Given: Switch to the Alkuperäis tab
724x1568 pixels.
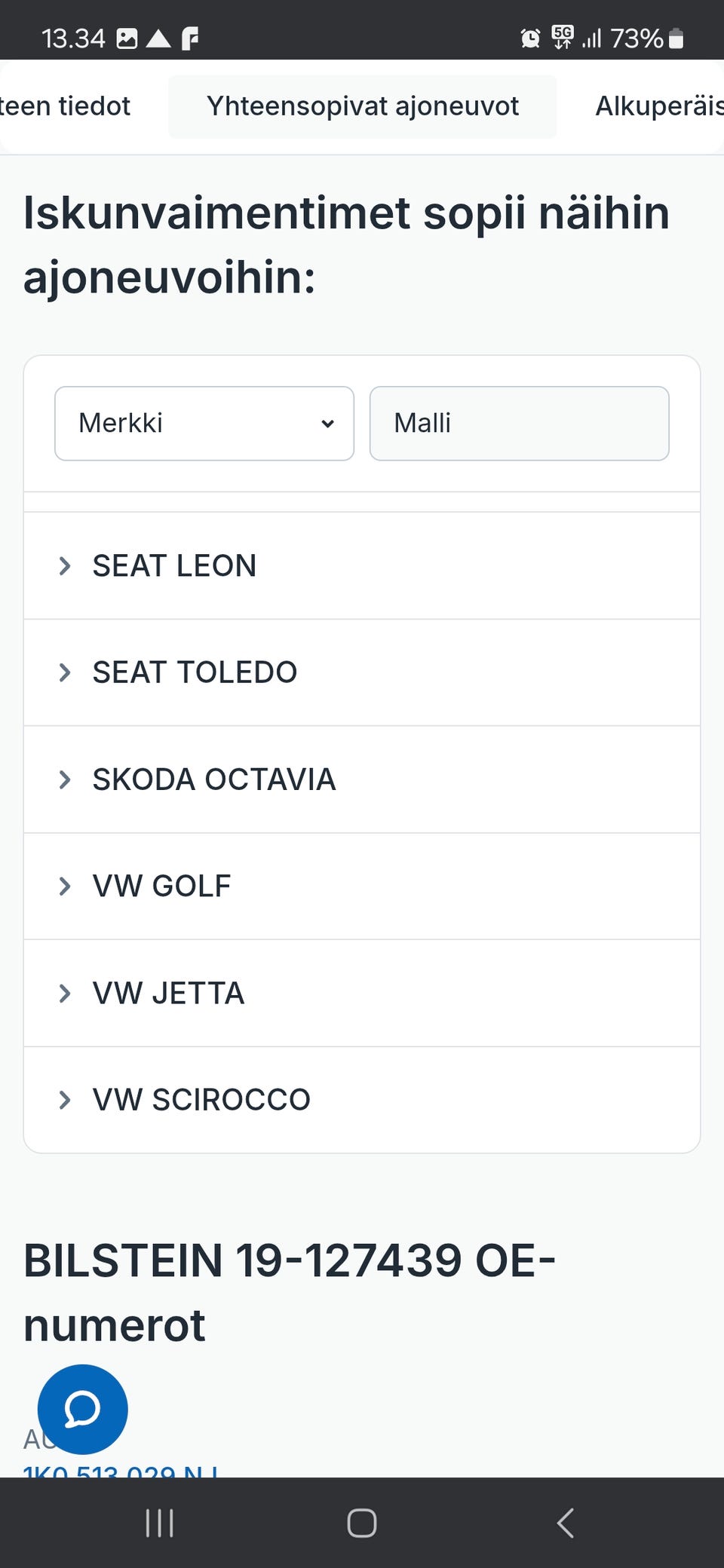Looking at the screenshot, I should [x=658, y=106].
